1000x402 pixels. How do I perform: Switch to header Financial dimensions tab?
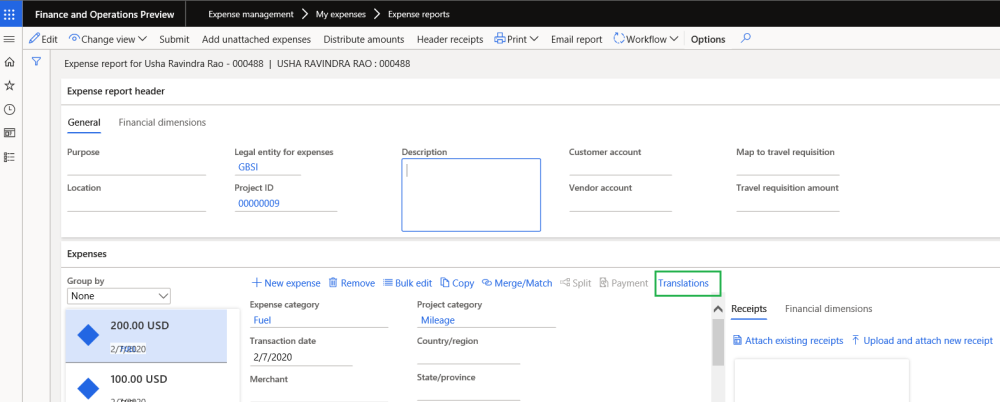tap(162, 122)
